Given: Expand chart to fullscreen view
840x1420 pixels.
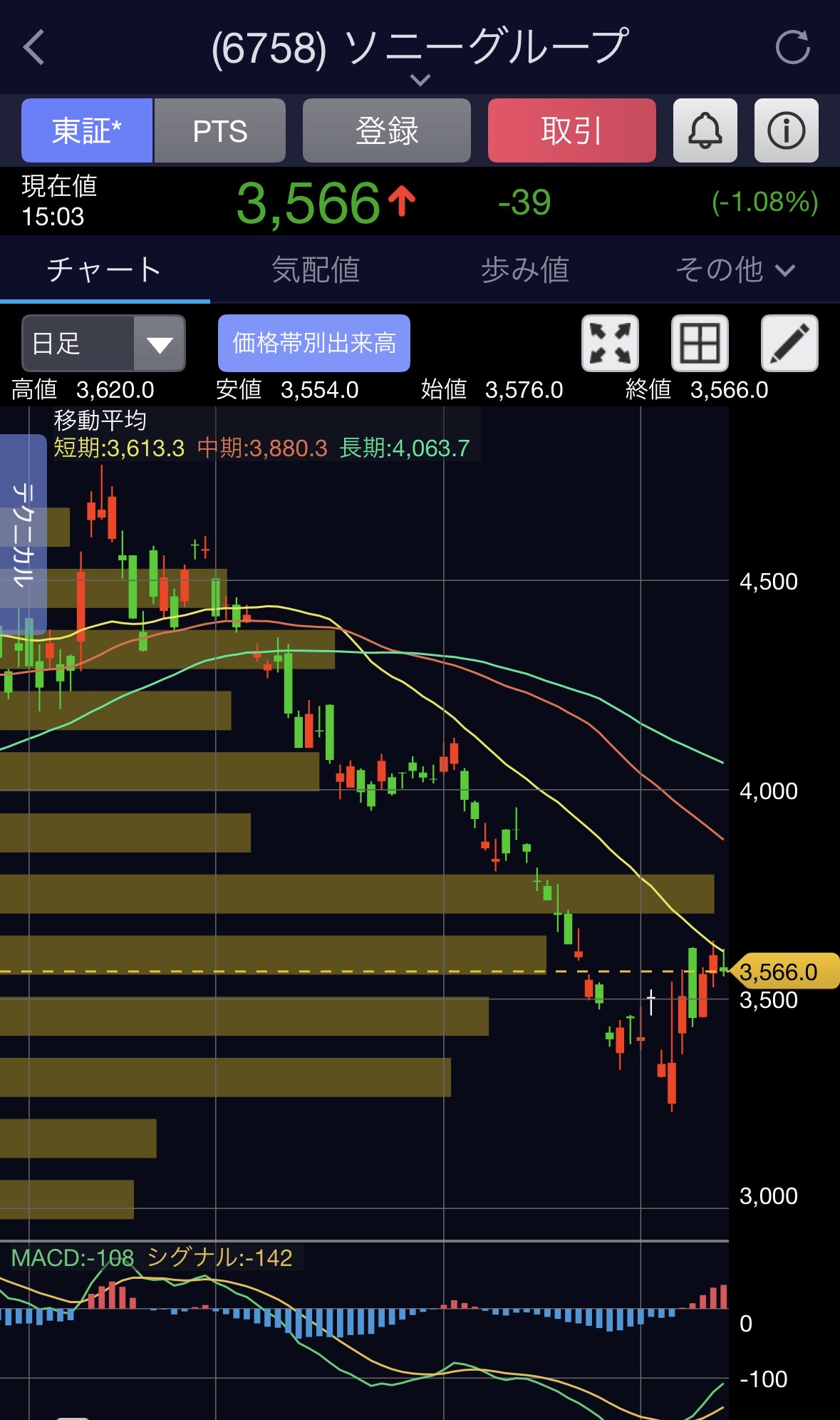Looking at the screenshot, I should coord(610,343).
